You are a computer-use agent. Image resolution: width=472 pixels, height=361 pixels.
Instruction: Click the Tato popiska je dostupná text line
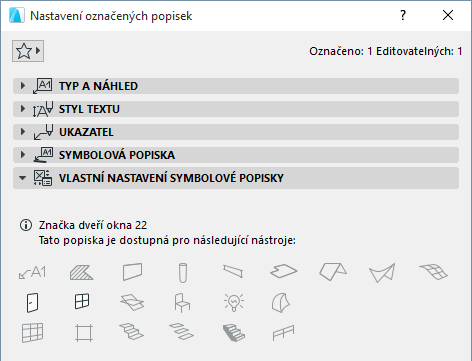click(x=167, y=240)
